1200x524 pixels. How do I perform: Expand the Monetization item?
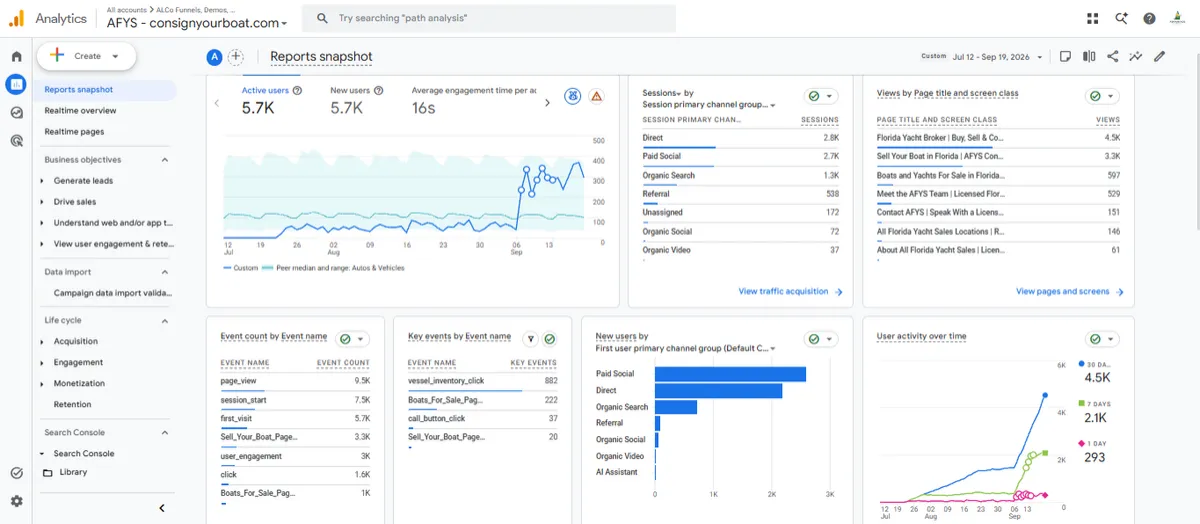coord(42,384)
